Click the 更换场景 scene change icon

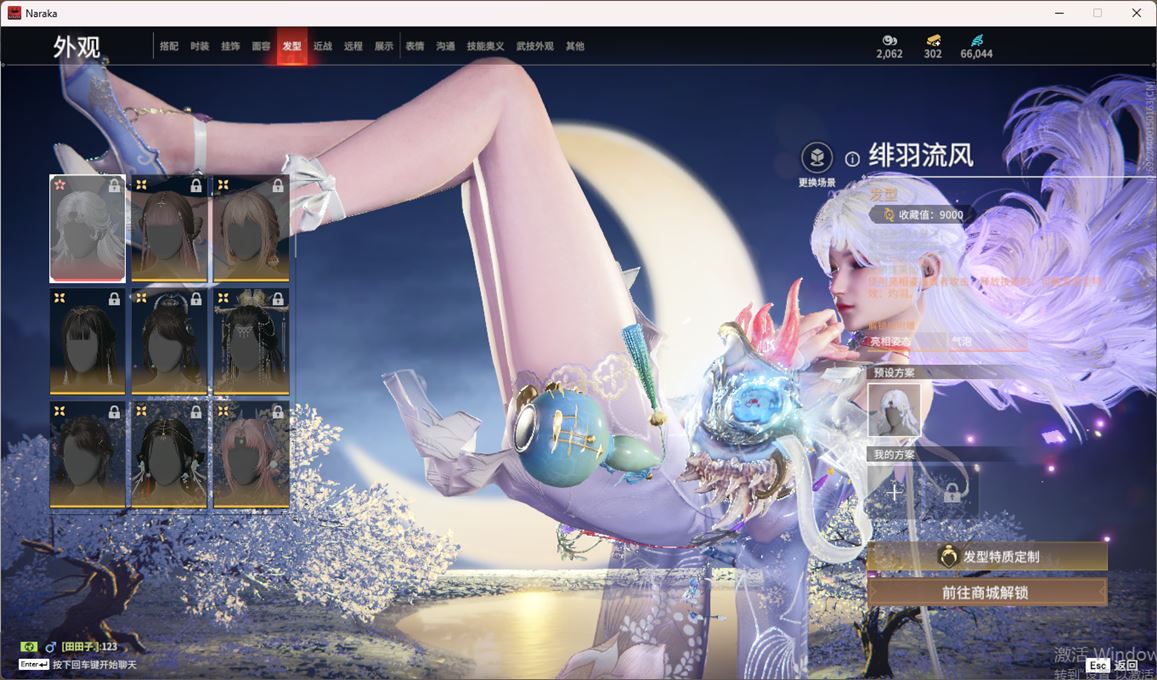click(817, 158)
